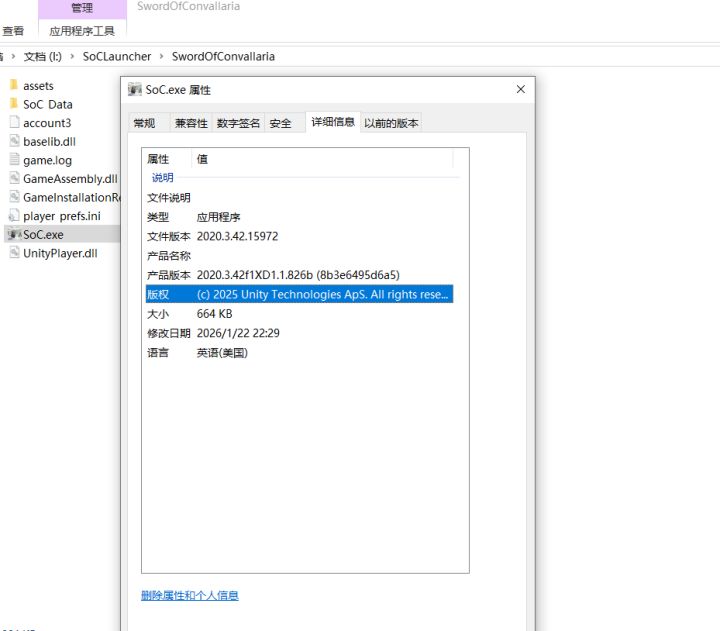Click the 删除属性和个人信息 link

pos(190,595)
